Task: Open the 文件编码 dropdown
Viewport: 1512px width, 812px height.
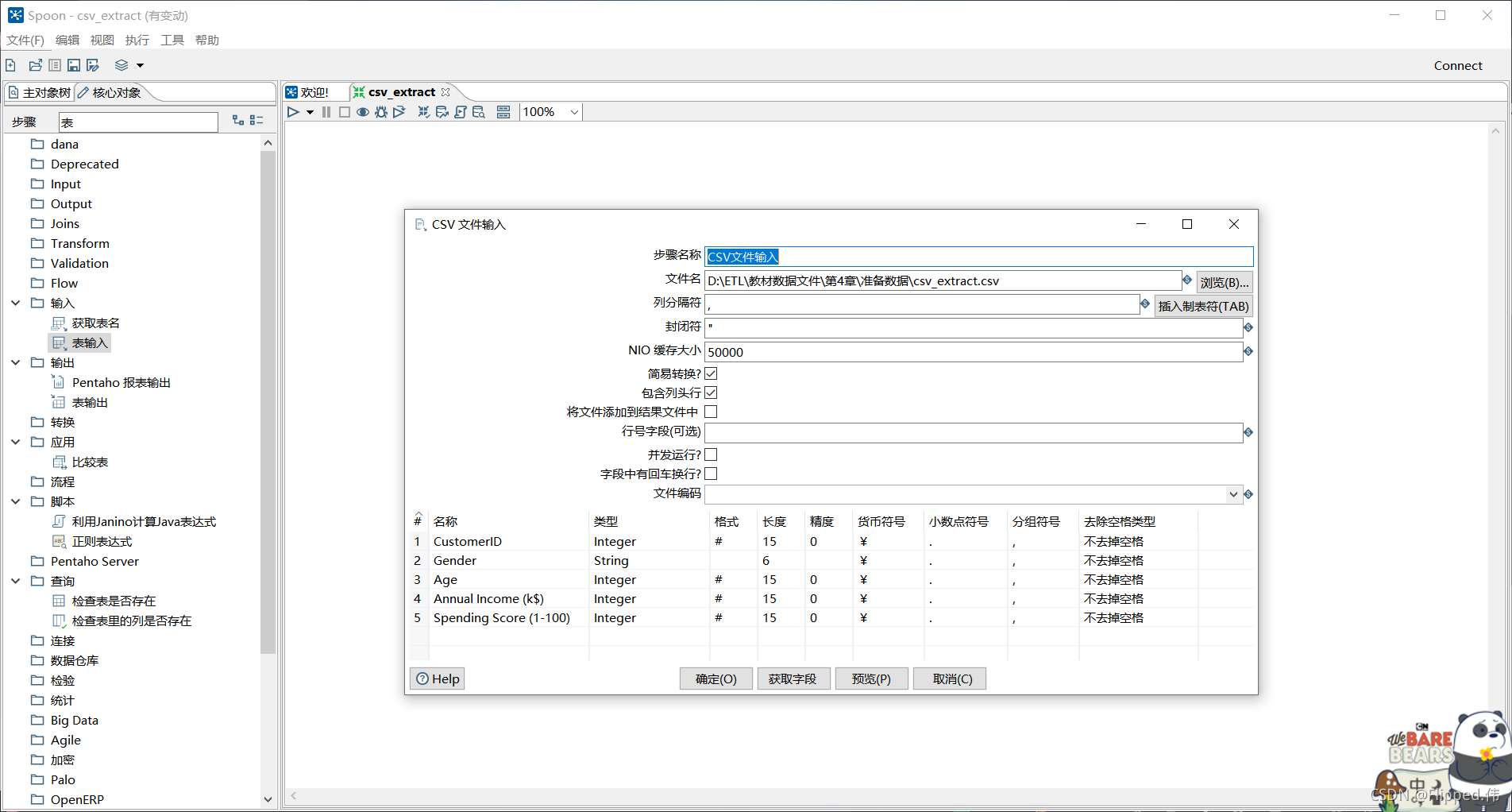Action: pos(1235,493)
